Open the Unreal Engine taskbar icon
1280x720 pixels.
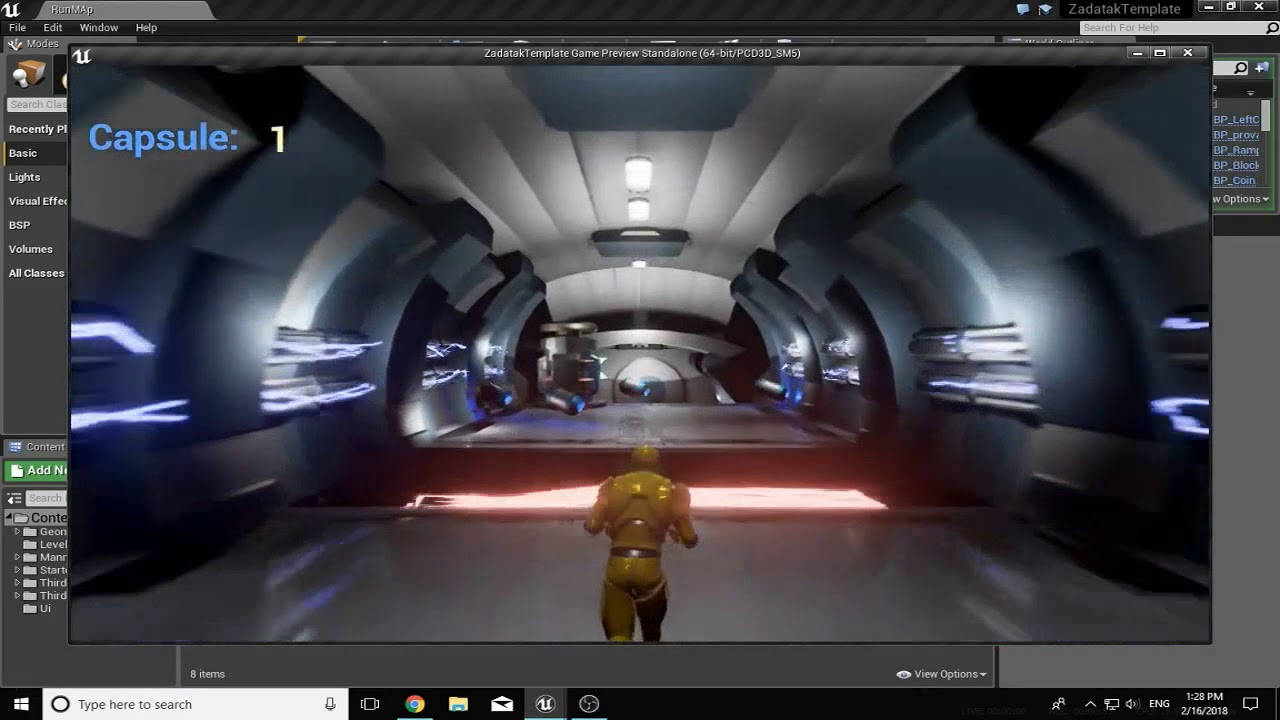point(545,704)
